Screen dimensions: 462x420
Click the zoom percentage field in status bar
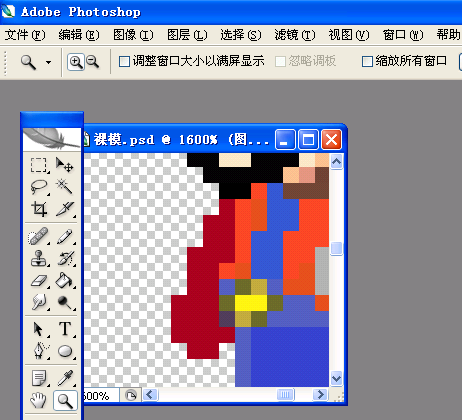(101, 396)
